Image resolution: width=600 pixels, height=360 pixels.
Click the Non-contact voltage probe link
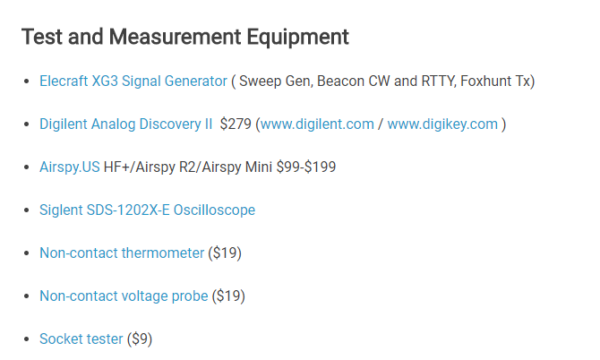click(124, 296)
